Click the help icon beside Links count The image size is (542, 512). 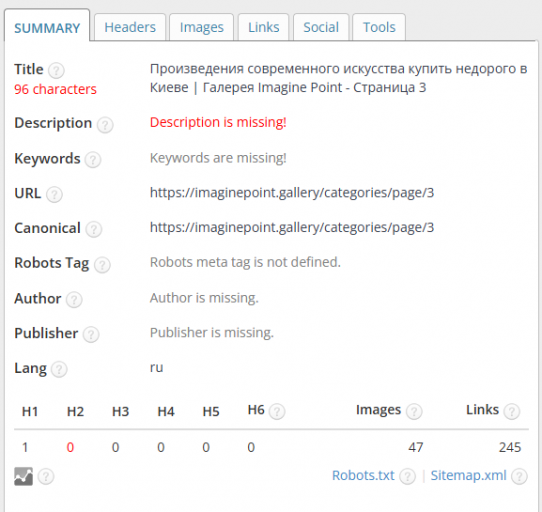coord(512,412)
